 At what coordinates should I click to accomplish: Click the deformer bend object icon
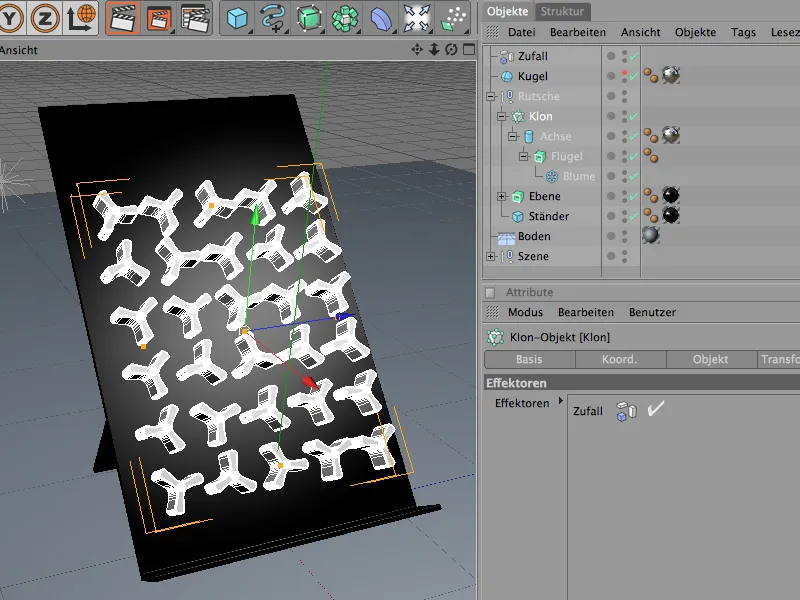tap(381, 17)
